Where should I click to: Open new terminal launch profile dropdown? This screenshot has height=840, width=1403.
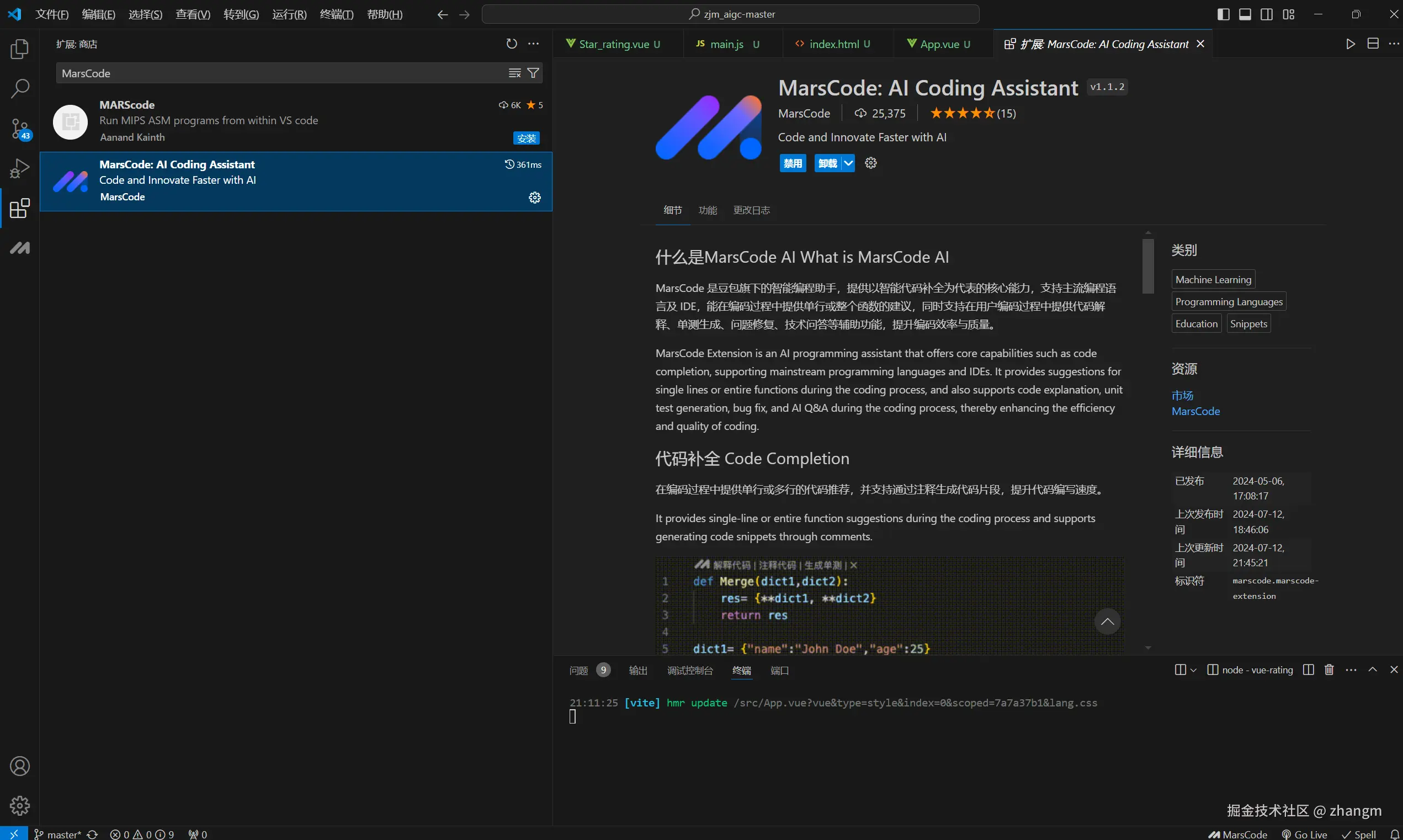coord(1193,670)
